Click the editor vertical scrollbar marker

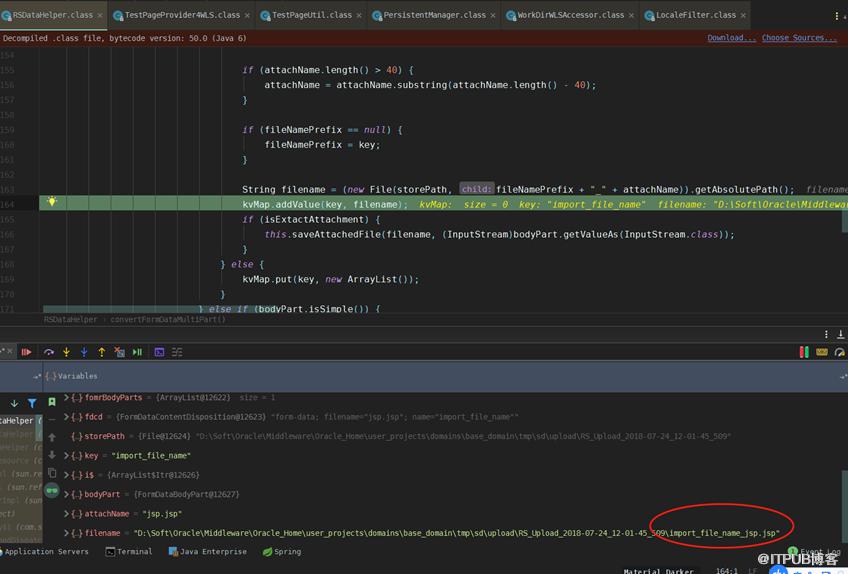tap(844, 222)
